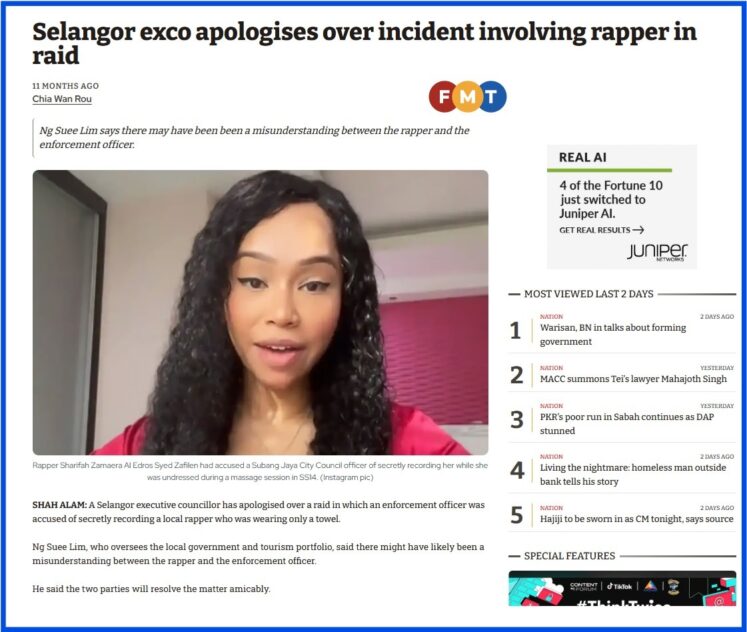Open 'Hajiji to be sworn in as CM' story
747x632 pixels.
[636, 519]
